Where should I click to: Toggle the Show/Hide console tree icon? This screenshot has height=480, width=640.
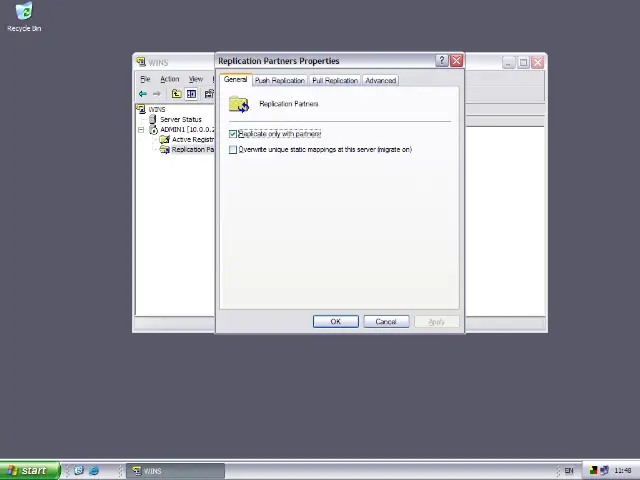pos(191,94)
